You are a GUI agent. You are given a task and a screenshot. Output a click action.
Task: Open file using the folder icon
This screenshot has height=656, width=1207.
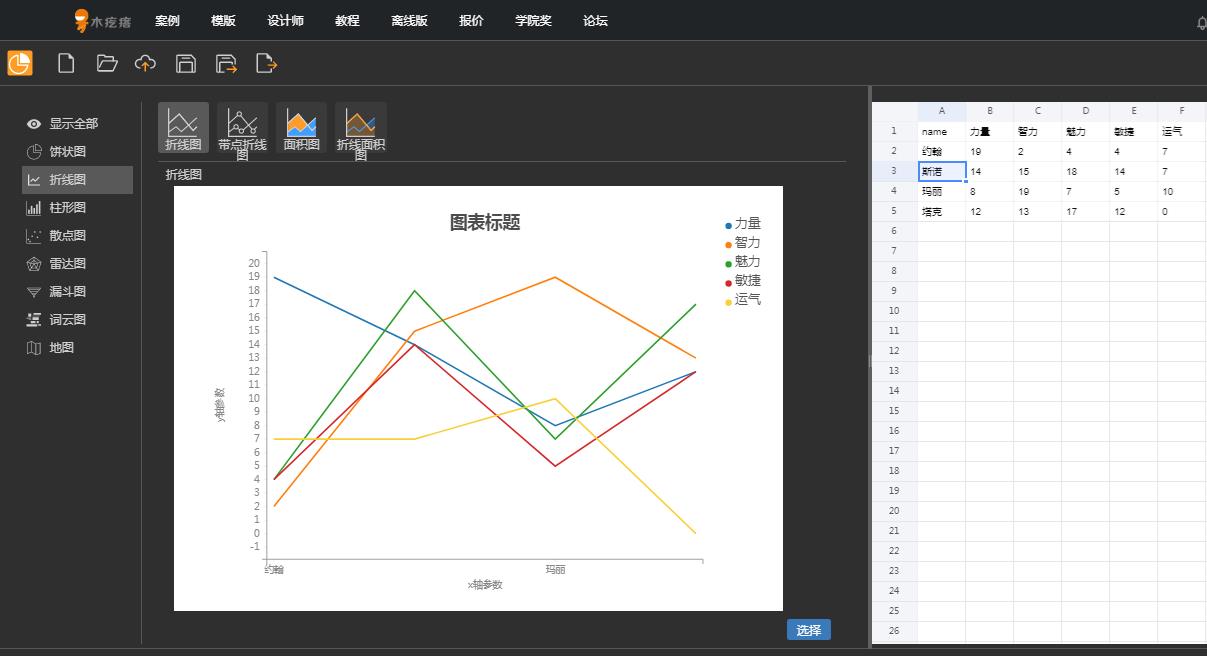tap(107, 64)
